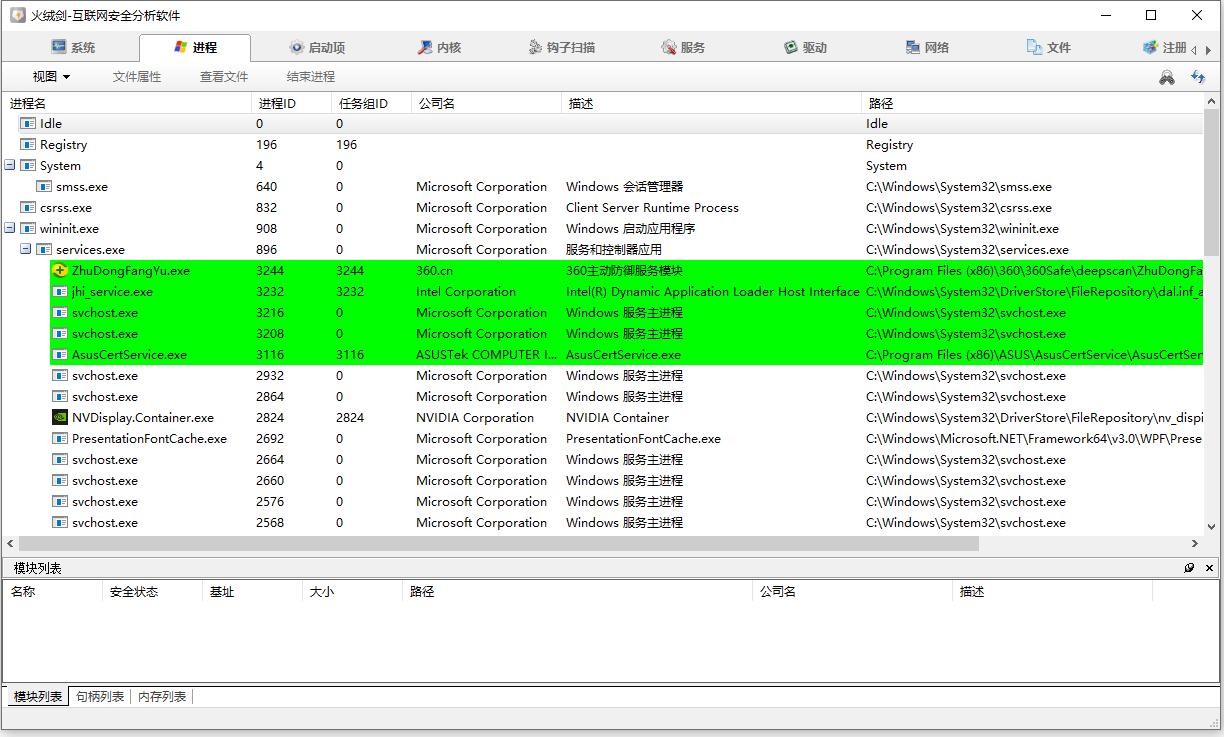The width and height of the screenshot is (1224, 737).
Task: Switch to the 启动项 tab
Action: click(x=317, y=47)
